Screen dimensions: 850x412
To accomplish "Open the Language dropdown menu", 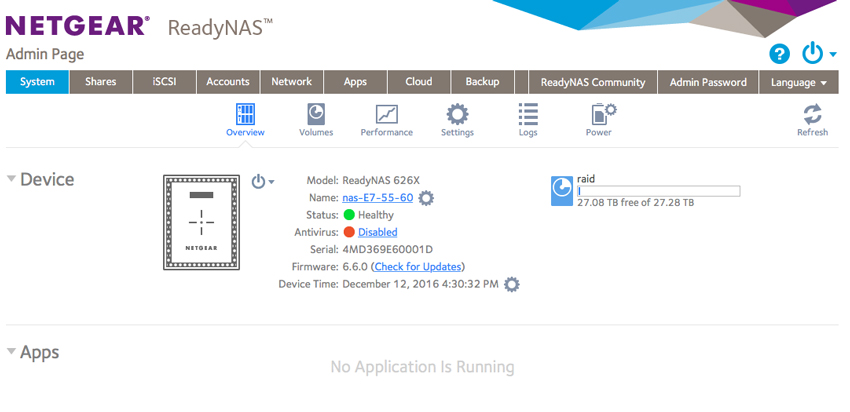I will tap(799, 82).
